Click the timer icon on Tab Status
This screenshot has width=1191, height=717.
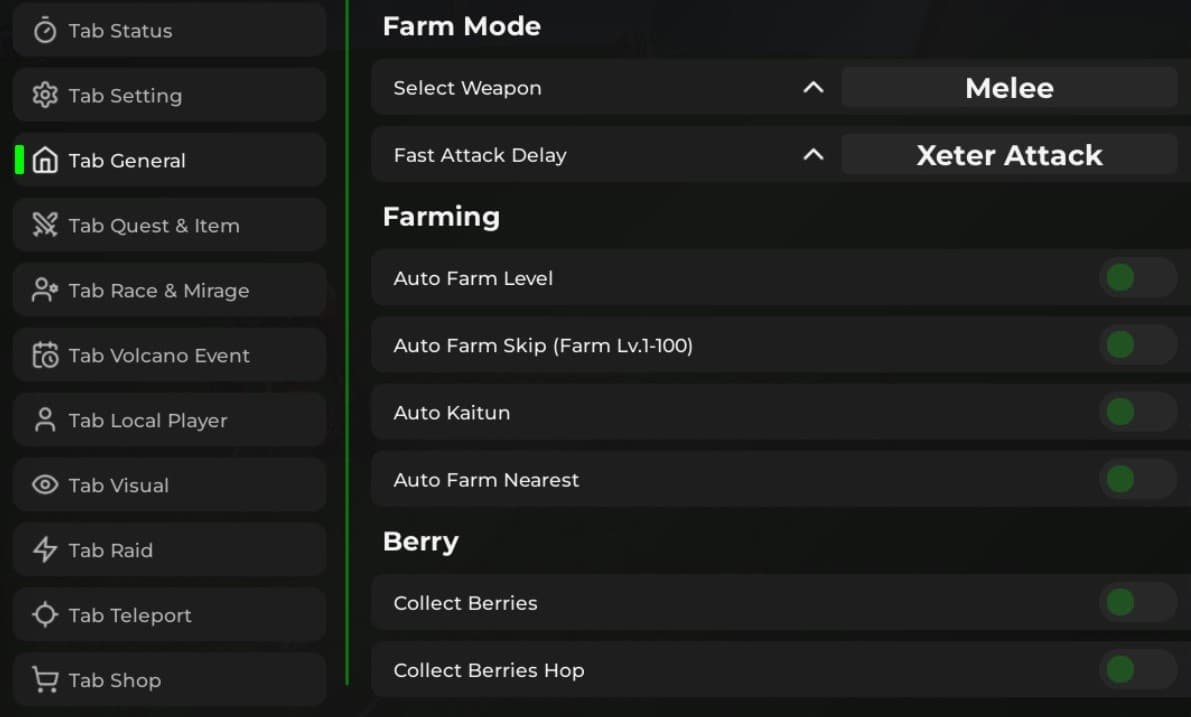[x=44, y=30]
